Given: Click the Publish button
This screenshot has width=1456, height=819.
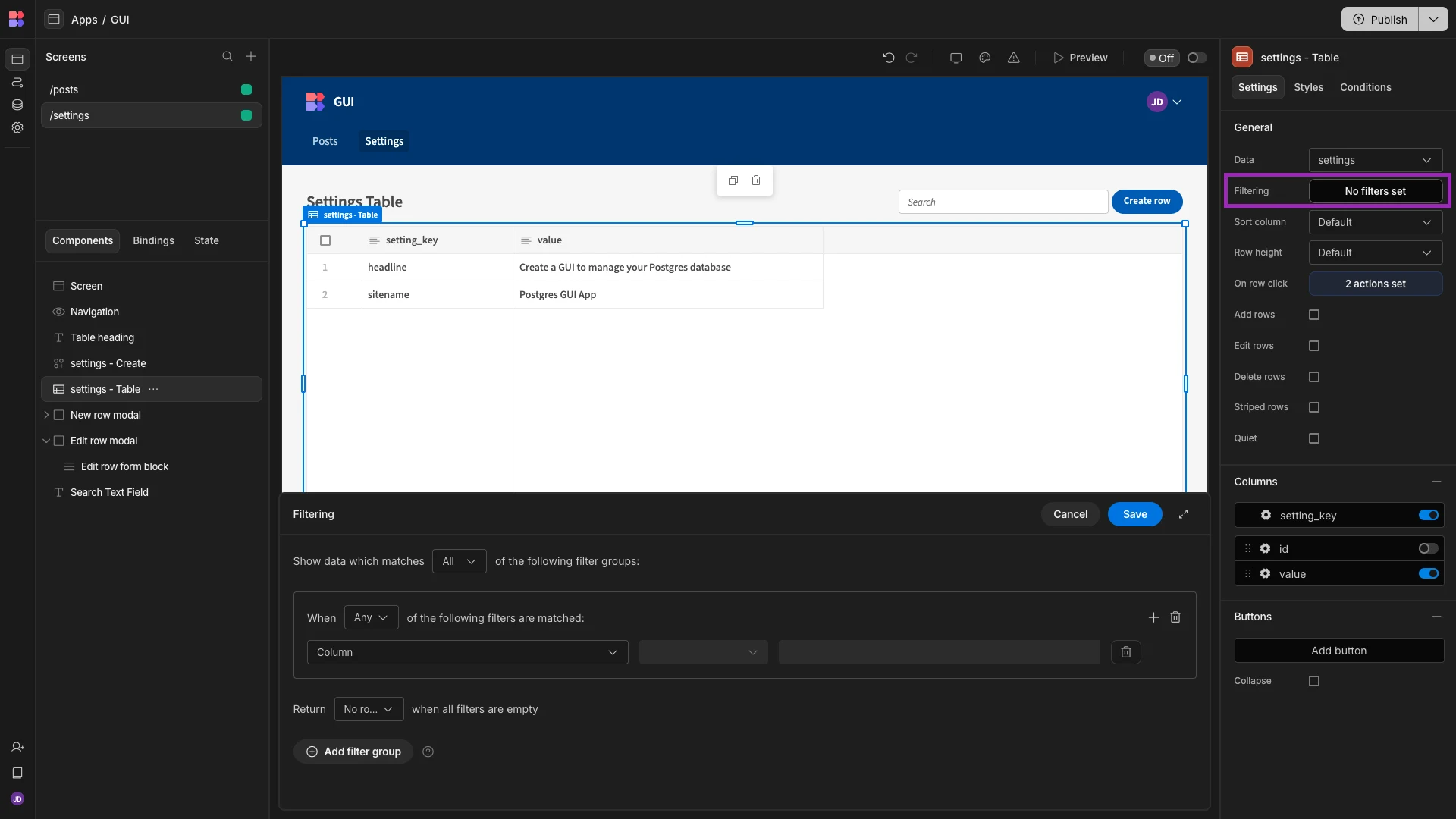Looking at the screenshot, I should point(1380,19).
